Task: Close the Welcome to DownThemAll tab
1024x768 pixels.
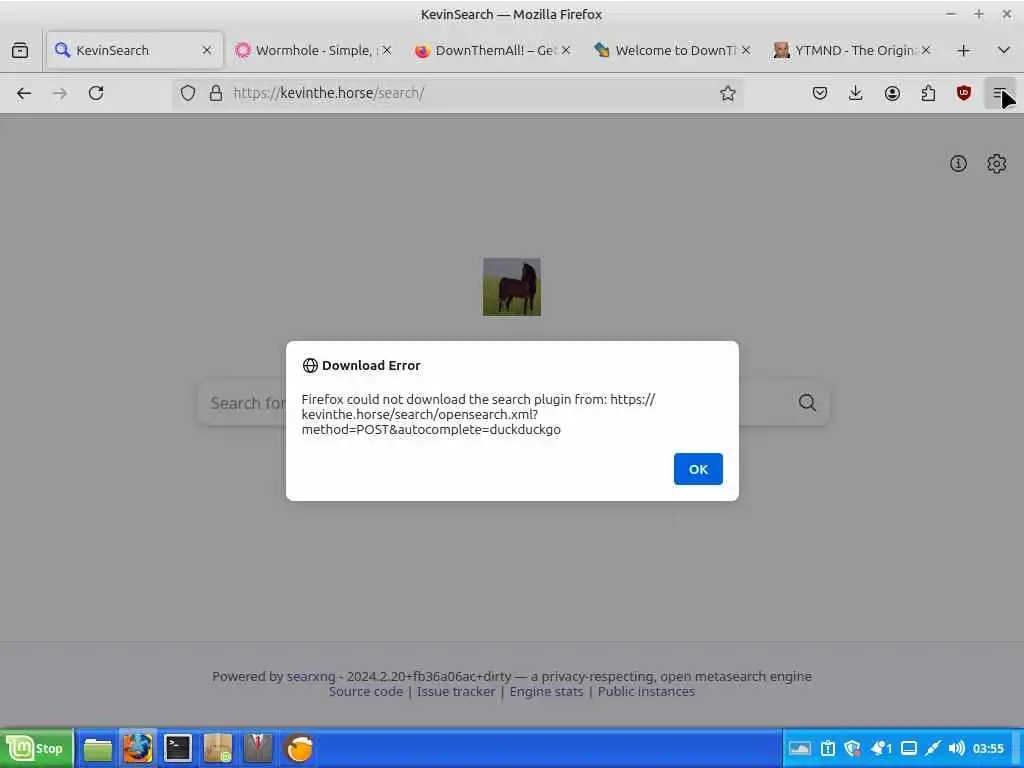Action: (746, 50)
